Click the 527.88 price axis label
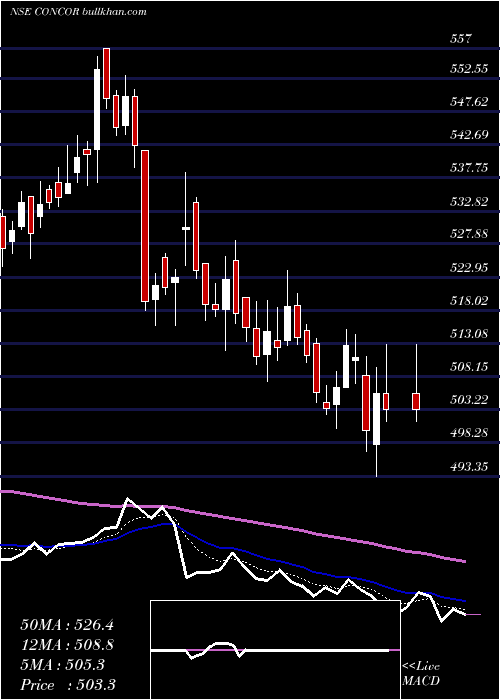The height and width of the screenshot is (700, 500). (x=469, y=235)
